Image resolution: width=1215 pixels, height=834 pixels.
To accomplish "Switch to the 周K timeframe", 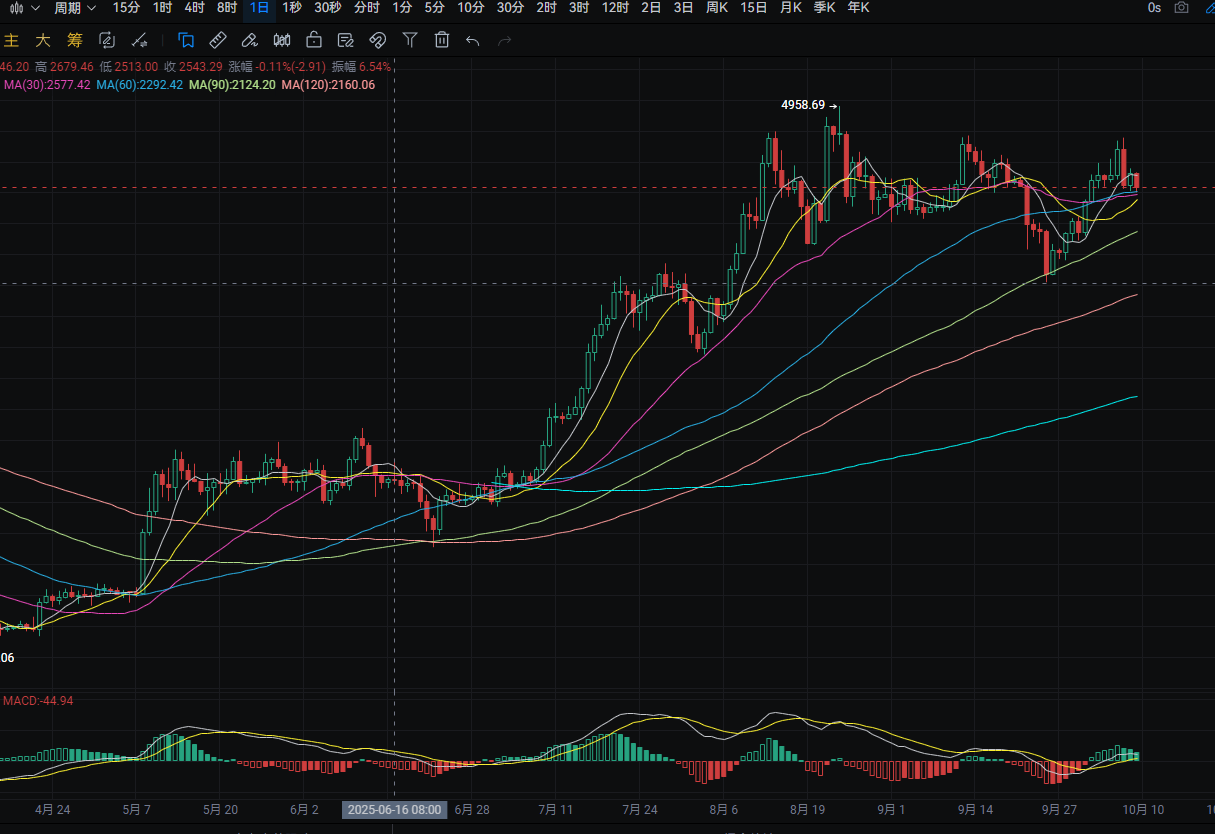I will pyautogui.click(x=716, y=8).
